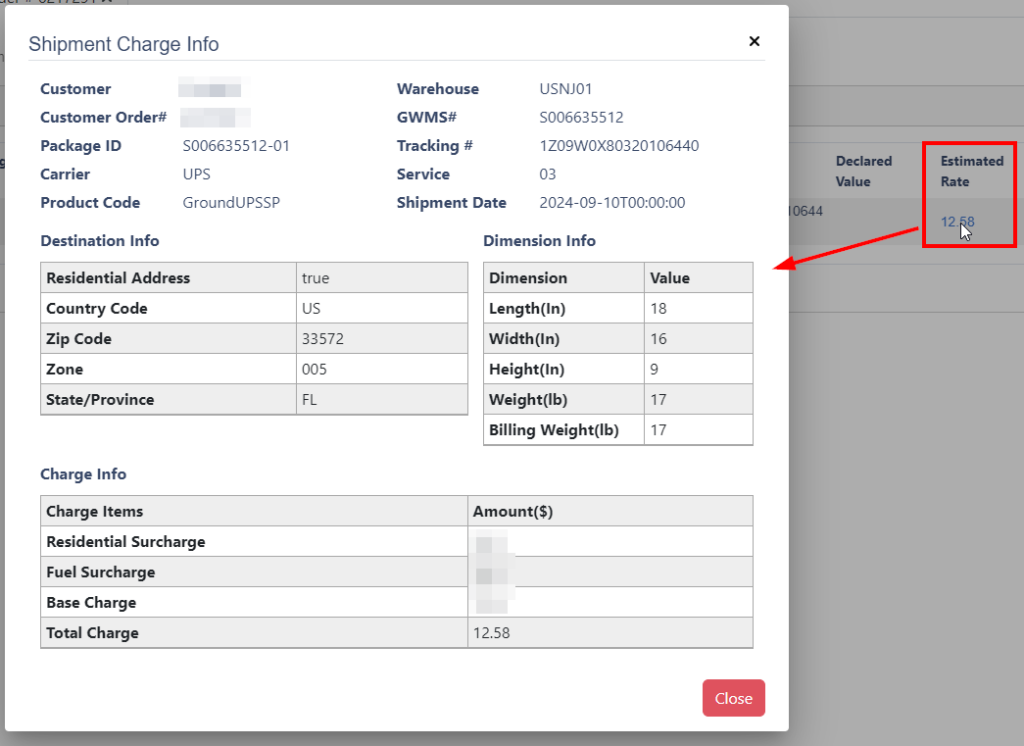Click the Service label

(x=423, y=174)
